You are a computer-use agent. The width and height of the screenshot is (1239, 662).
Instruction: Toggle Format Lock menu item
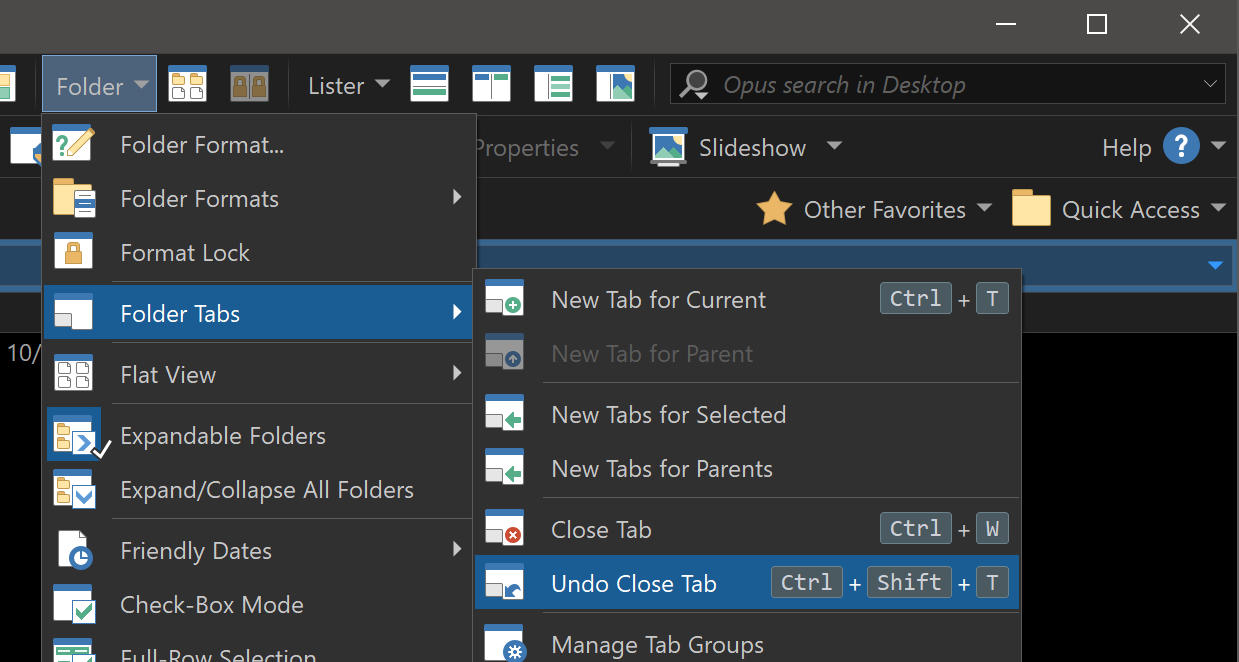click(x=259, y=253)
